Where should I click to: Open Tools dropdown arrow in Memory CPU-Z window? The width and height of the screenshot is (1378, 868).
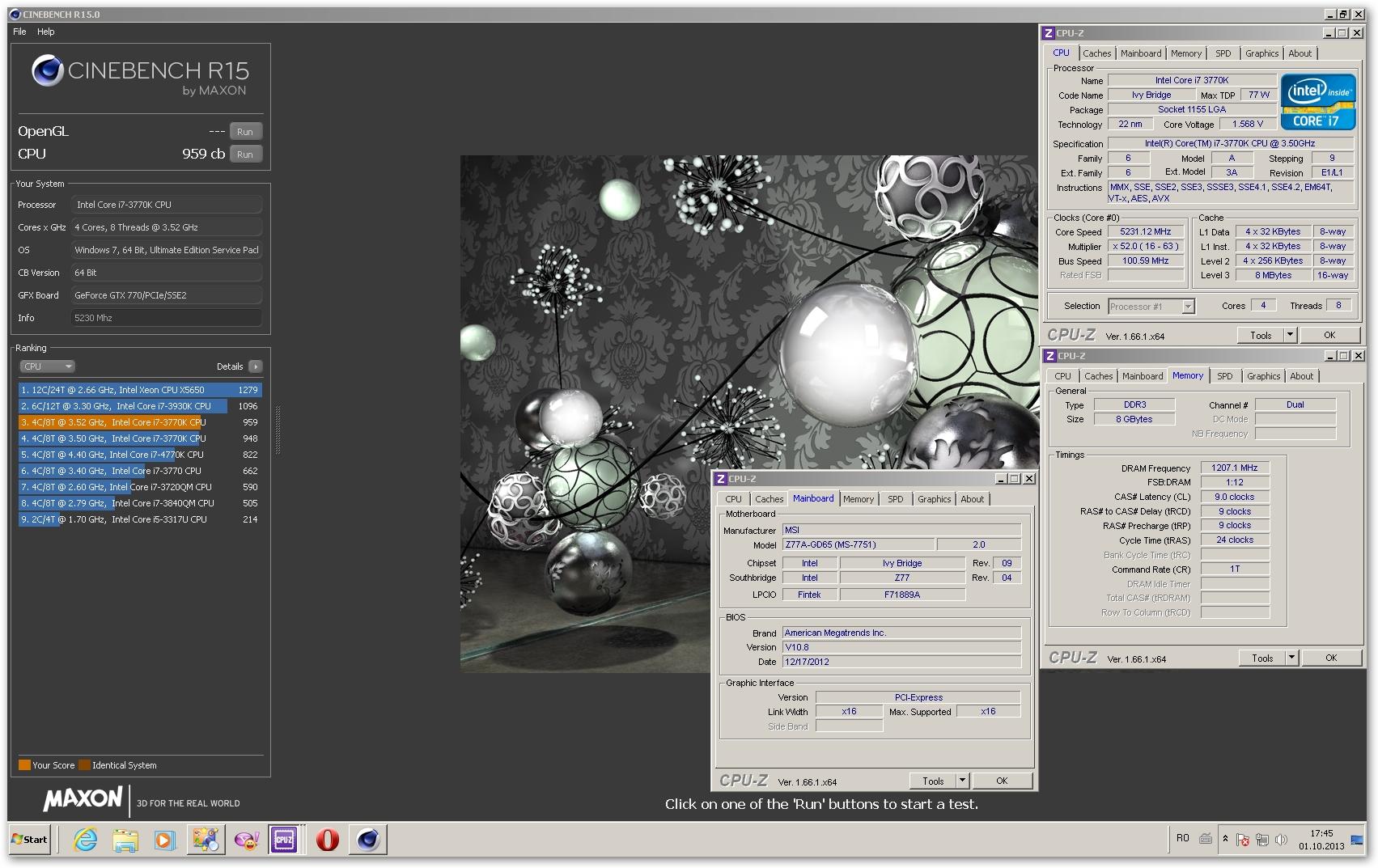1291,658
